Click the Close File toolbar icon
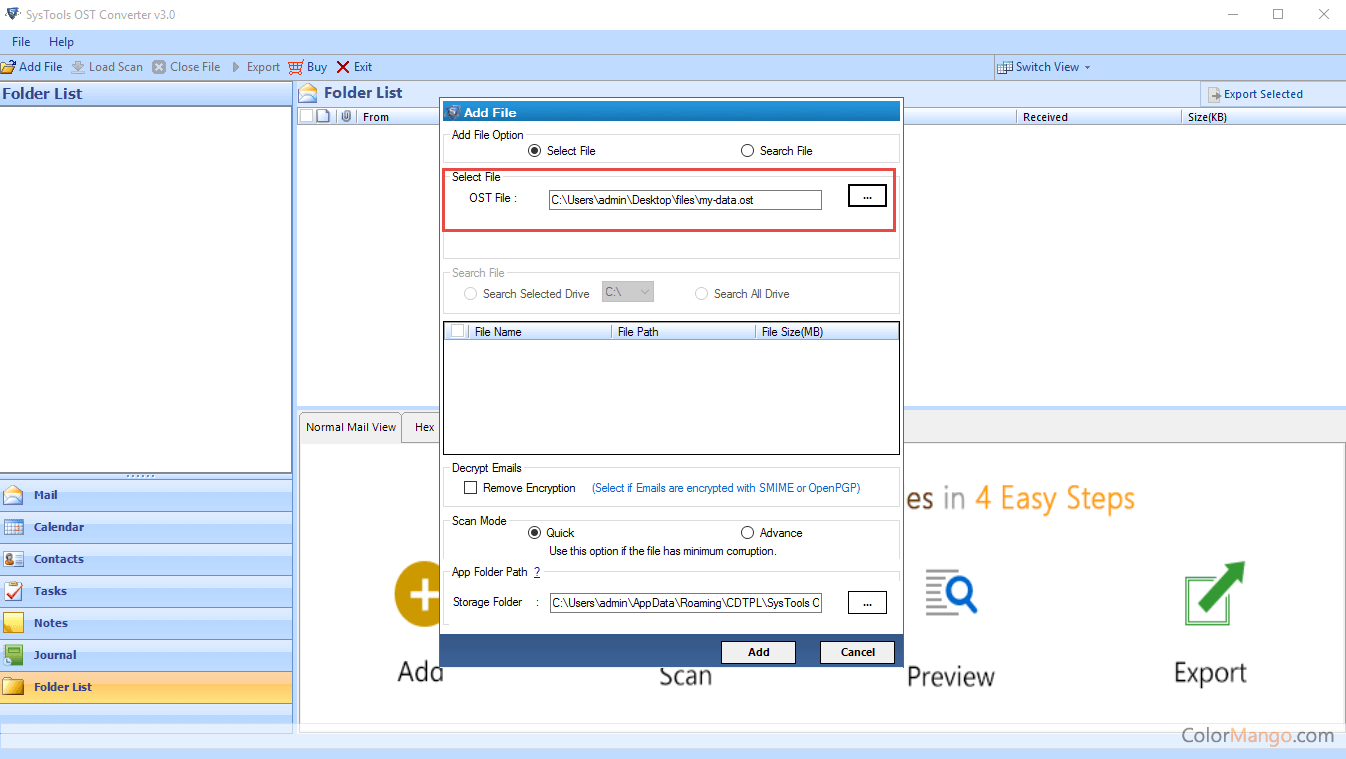Screen dimensions: 1346x759 click(160, 67)
